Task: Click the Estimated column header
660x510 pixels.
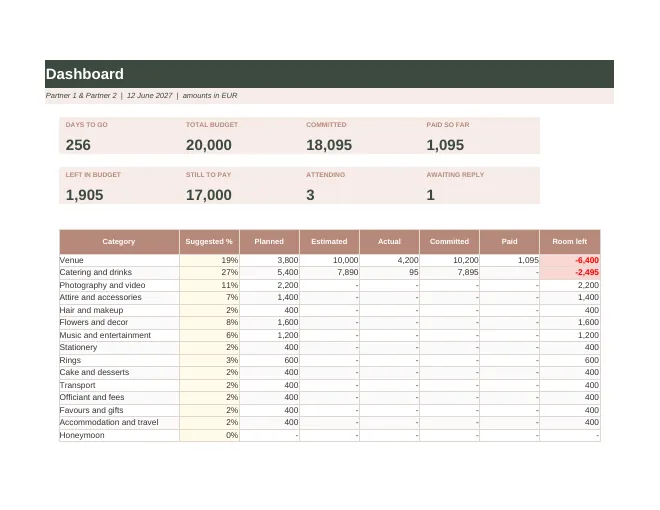Action: pos(329,242)
